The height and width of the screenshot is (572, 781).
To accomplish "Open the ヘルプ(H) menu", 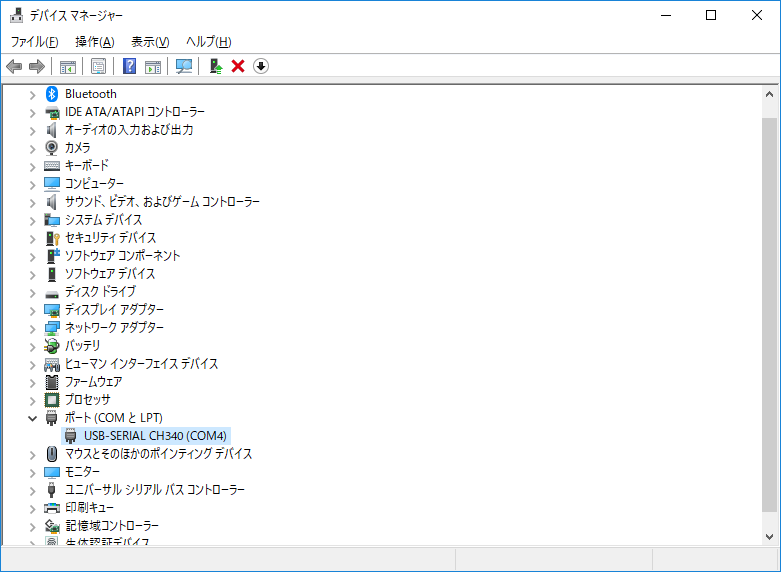I will (209, 42).
